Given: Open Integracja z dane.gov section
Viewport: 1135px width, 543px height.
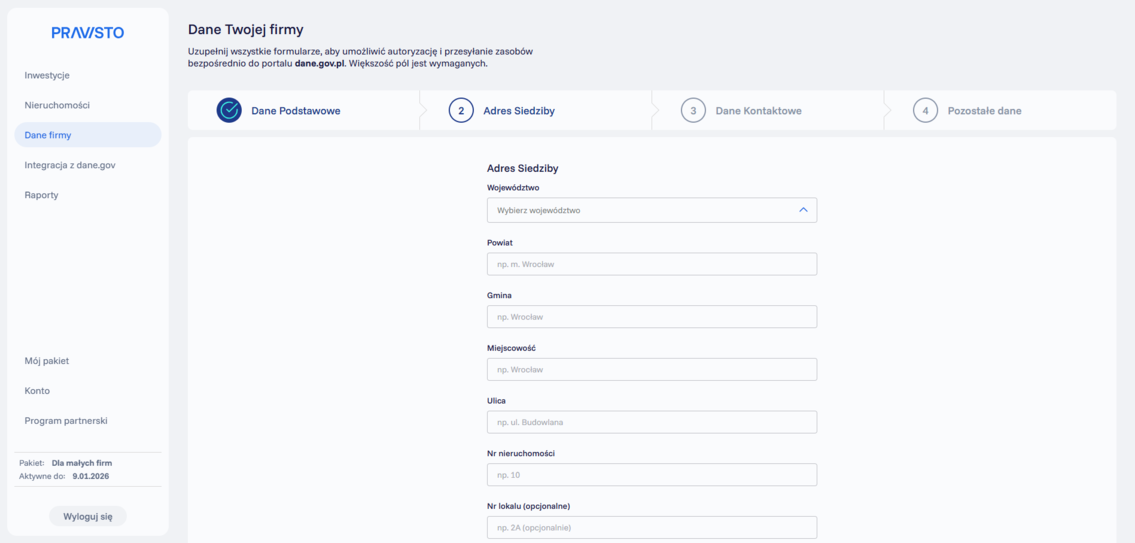Looking at the screenshot, I should coord(70,165).
